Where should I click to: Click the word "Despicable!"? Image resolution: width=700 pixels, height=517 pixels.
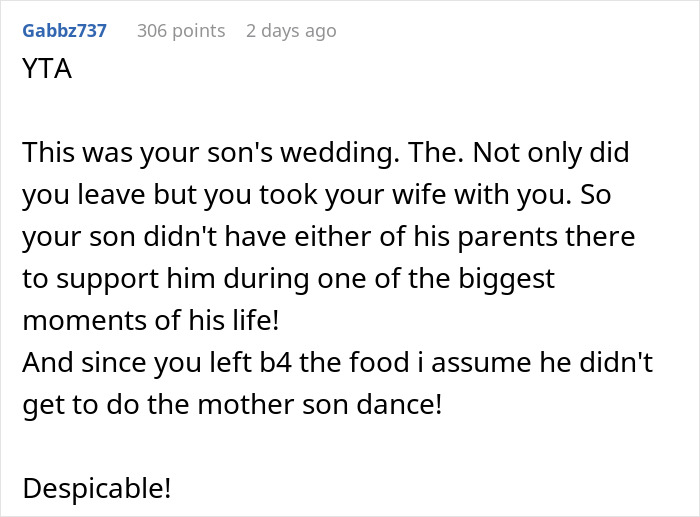[x=97, y=489]
